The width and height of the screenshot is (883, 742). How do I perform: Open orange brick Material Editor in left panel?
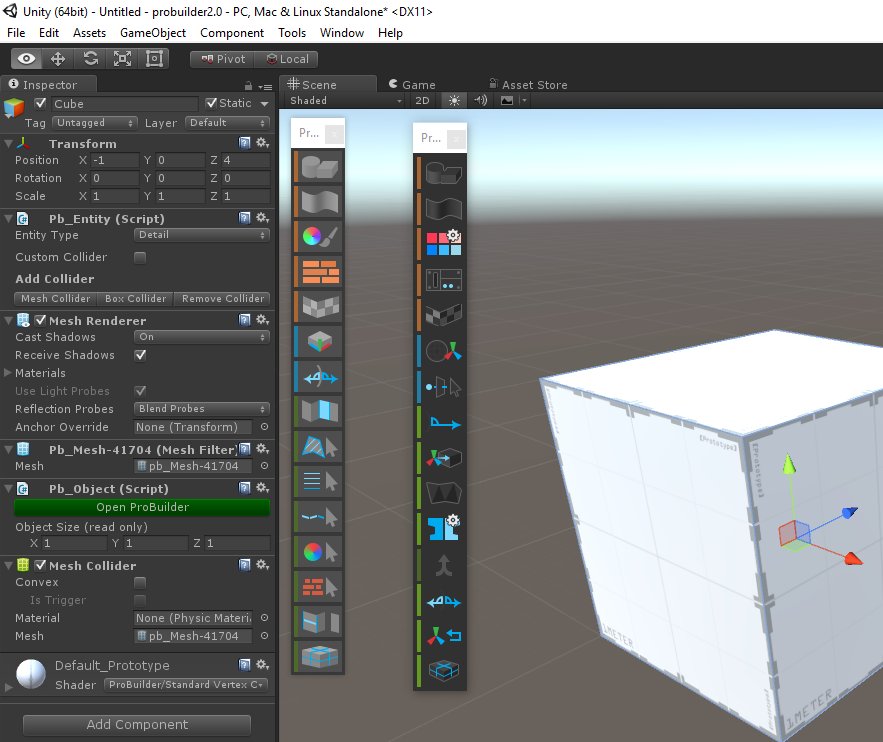click(x=319, y=272)
